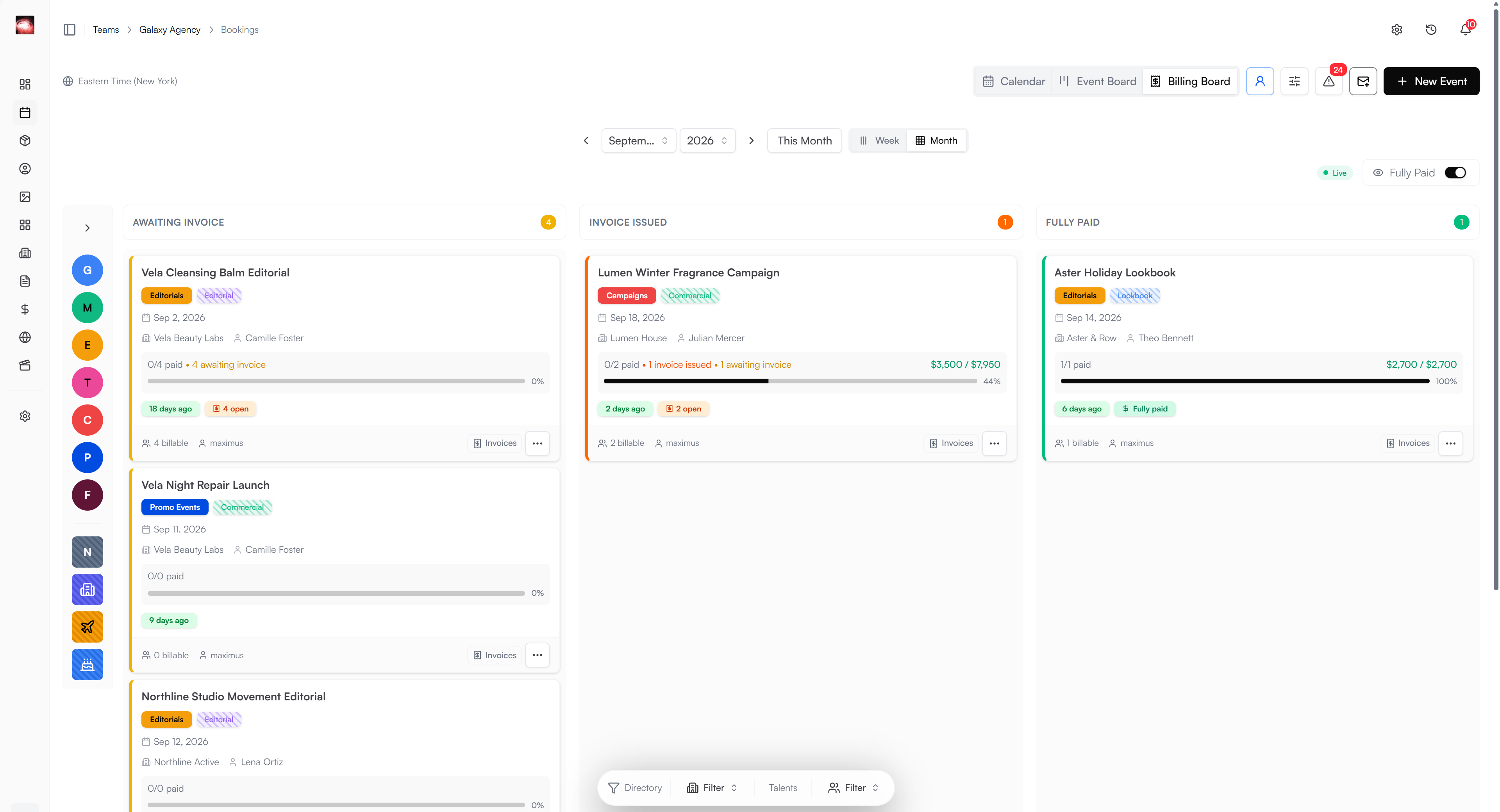The image size is (1500, 812).
Task: Select the N tile in talent rail
Action: (x=87, y=552)
